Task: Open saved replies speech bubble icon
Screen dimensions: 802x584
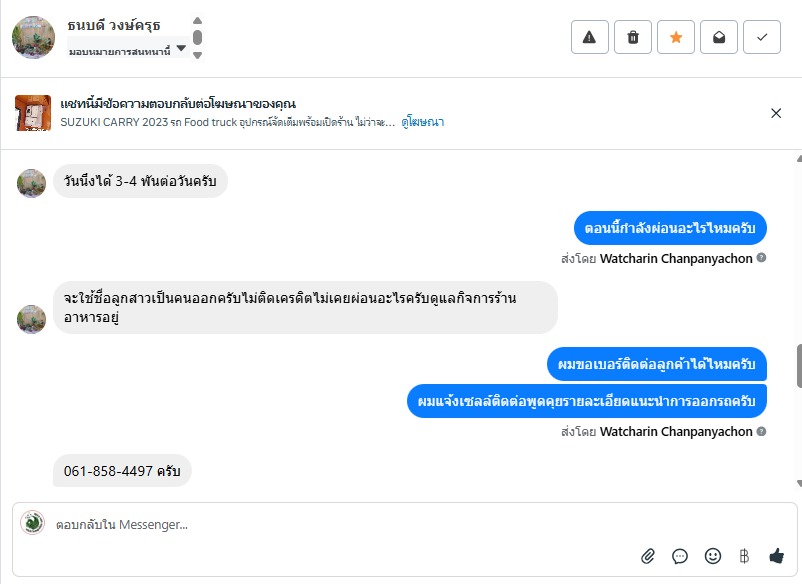Action: point(680,556)
